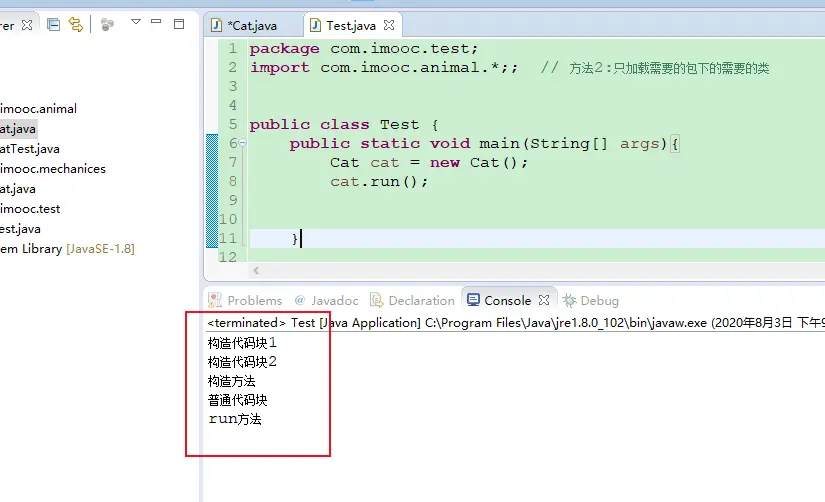Click console output line 普通代码块

point(237,400)
